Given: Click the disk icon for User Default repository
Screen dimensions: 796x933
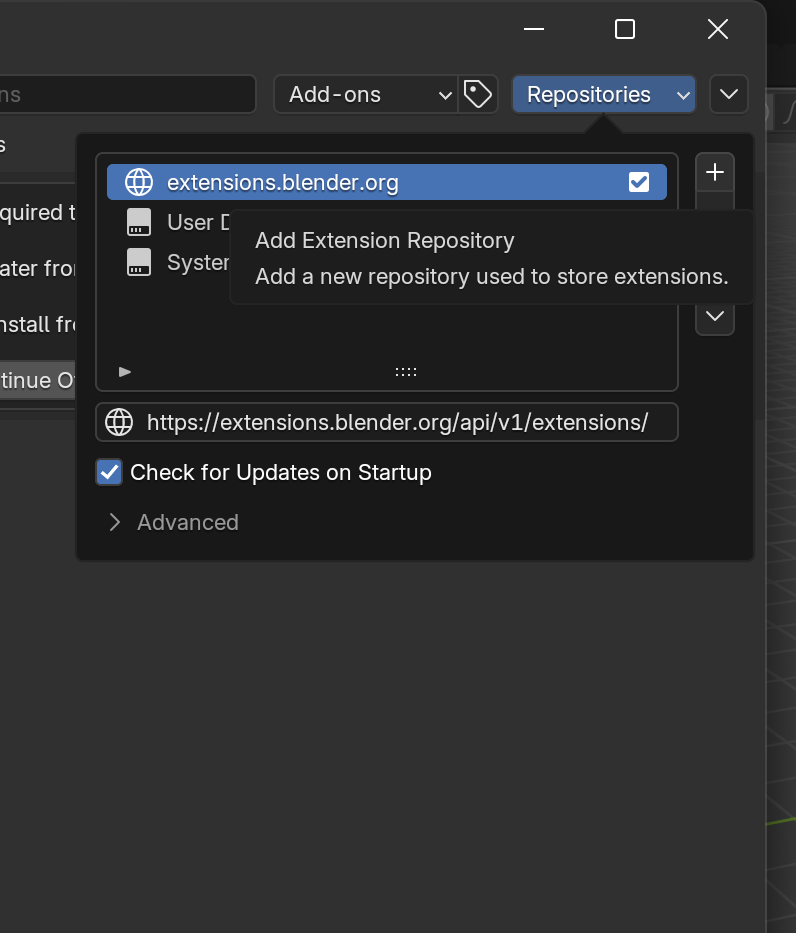Looking at the screenshot, I should pyautogui.click(x=139, y=222).
